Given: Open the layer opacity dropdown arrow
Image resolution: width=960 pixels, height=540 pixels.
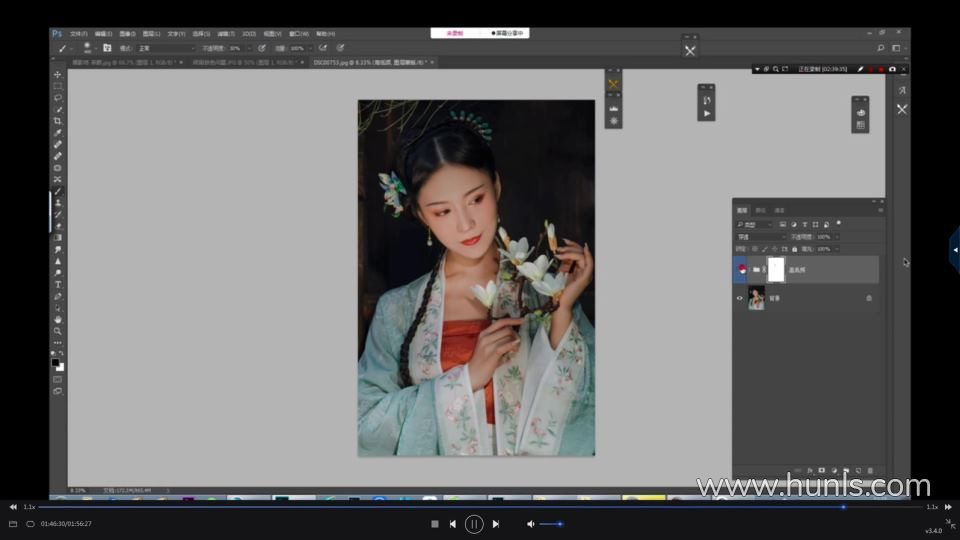Looking at the screenshot, I should point(836,237).
